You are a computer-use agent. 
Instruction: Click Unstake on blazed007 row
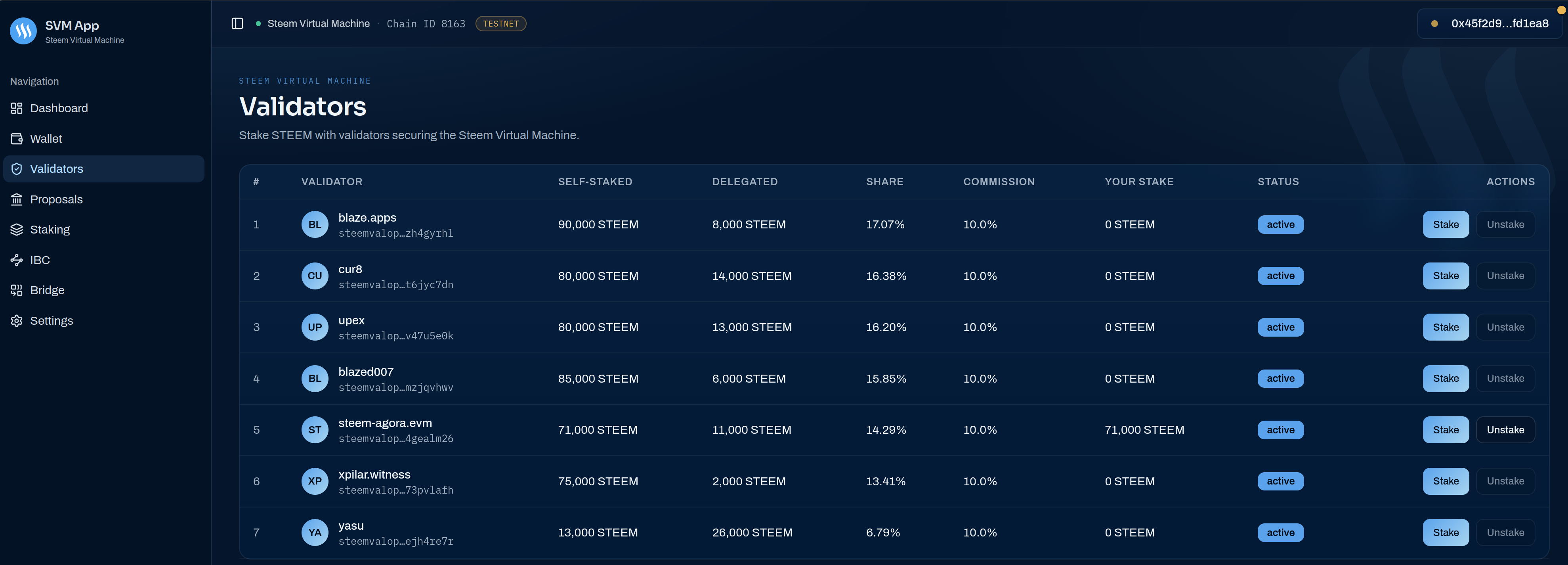pos(1505,379)
